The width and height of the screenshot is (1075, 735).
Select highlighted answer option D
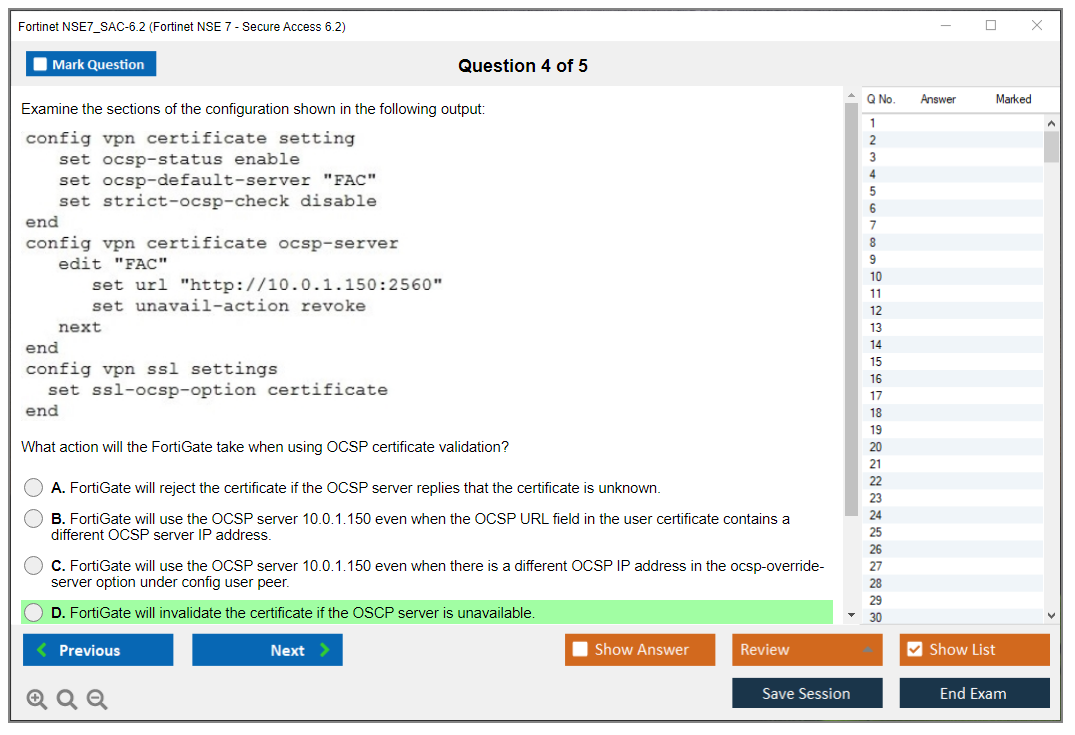click(x=34, y=612)
